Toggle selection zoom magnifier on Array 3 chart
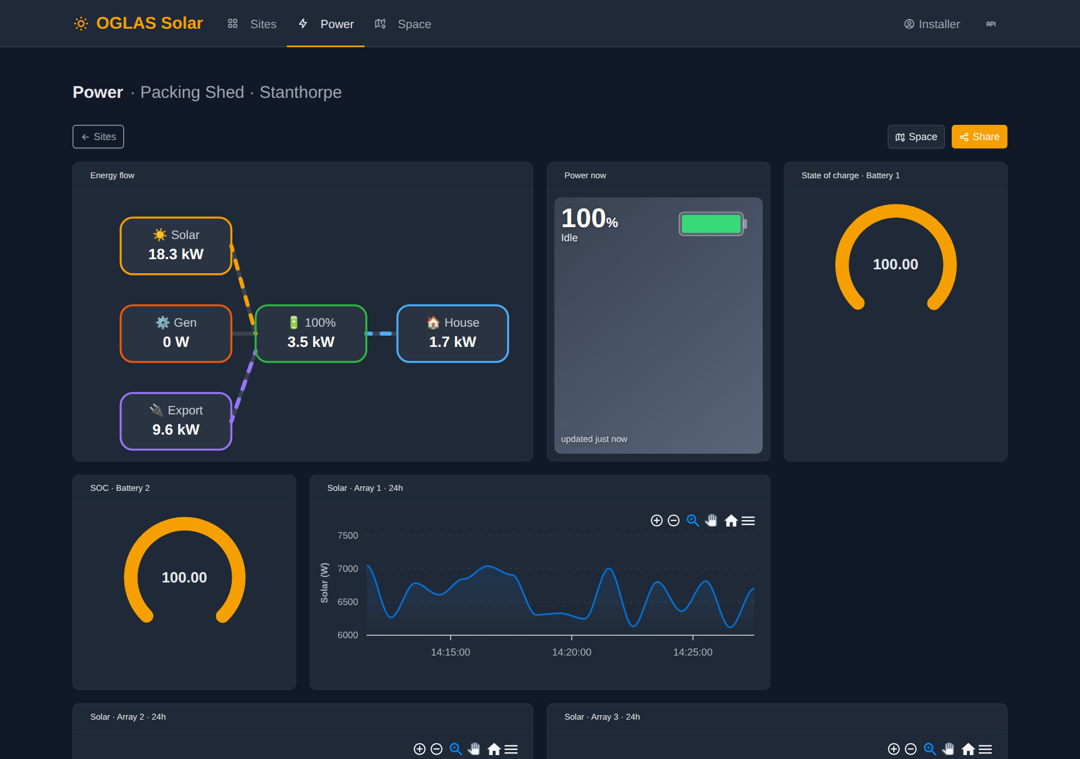 930,749
